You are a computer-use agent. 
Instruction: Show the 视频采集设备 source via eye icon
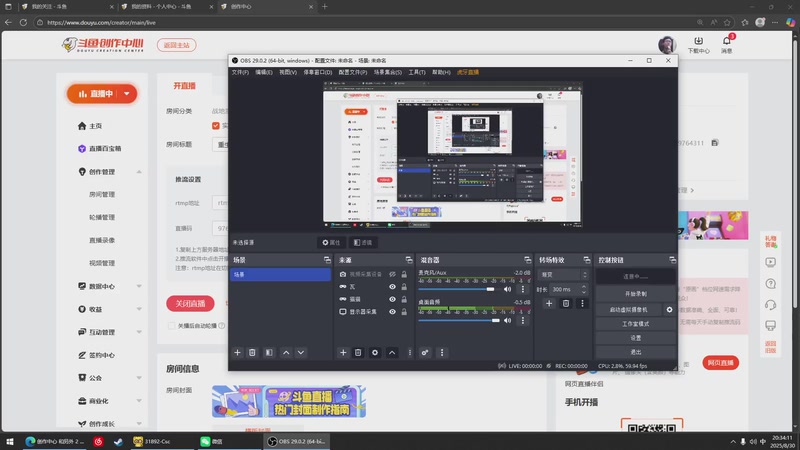tap(392, 274)
